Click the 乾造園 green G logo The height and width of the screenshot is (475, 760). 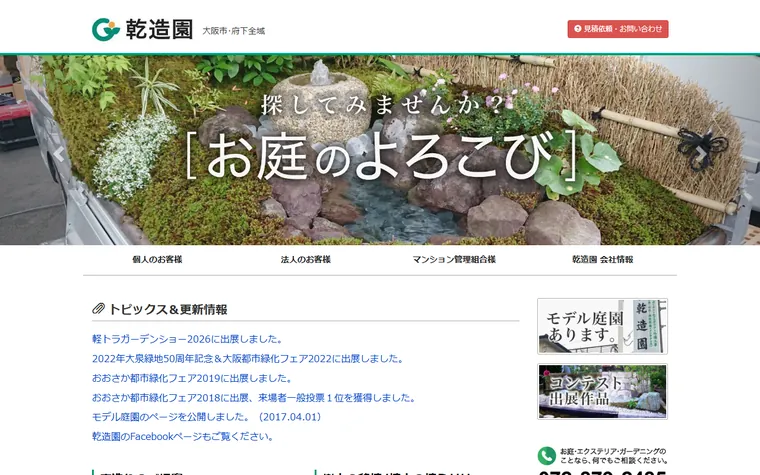coord(106,29)
